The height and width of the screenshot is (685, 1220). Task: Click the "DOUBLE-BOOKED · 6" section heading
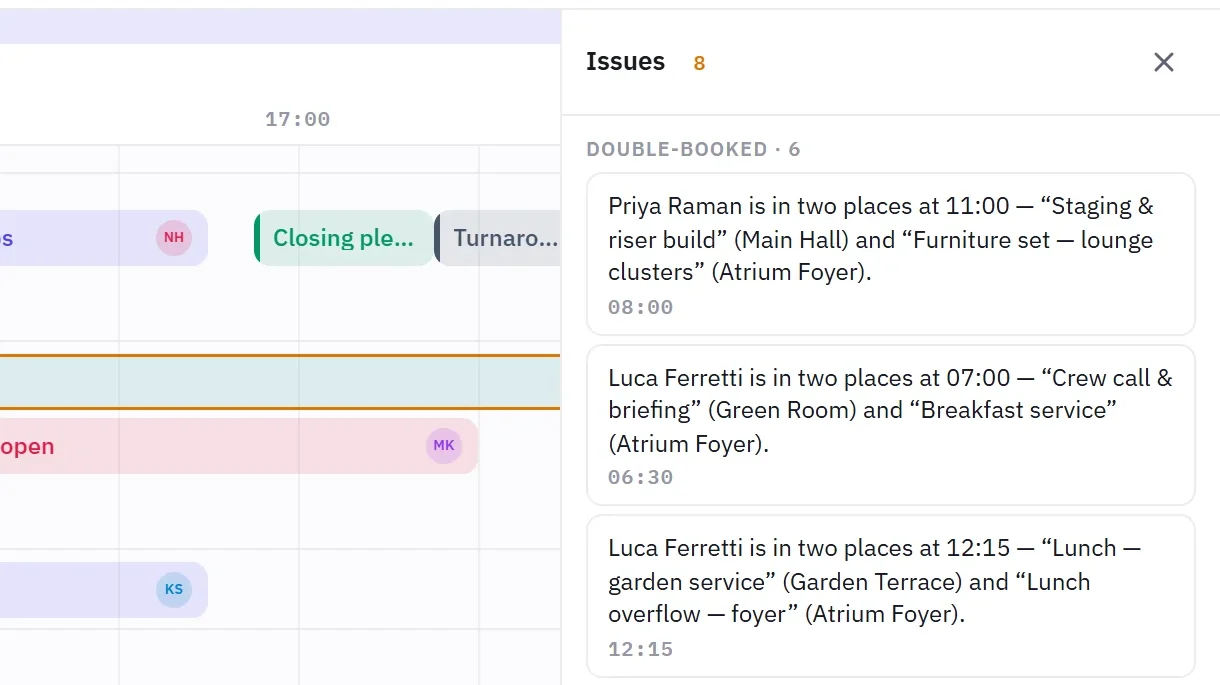[x=693, y=150]
